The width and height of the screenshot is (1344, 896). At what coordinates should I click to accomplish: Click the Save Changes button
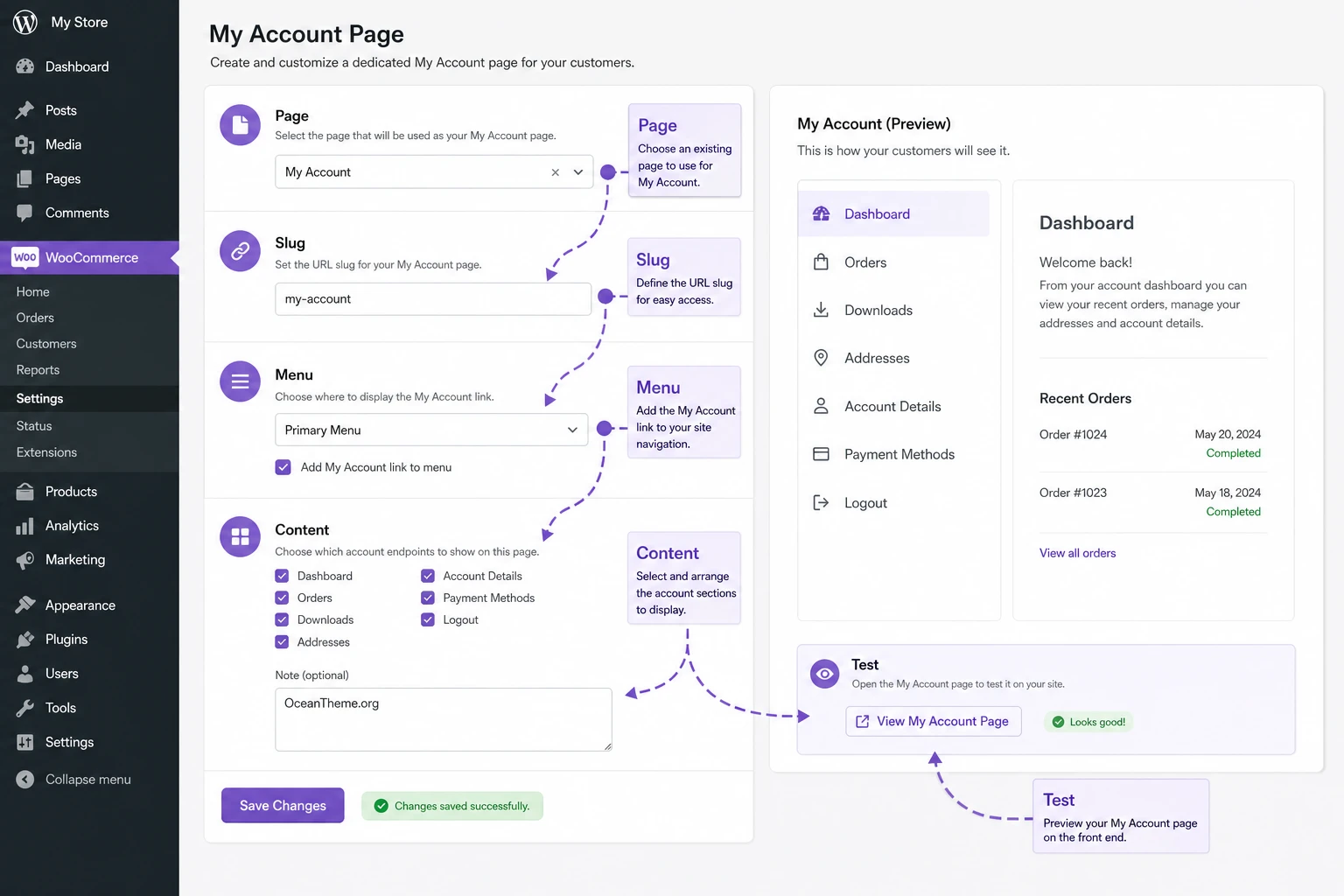tap(283, 806)
